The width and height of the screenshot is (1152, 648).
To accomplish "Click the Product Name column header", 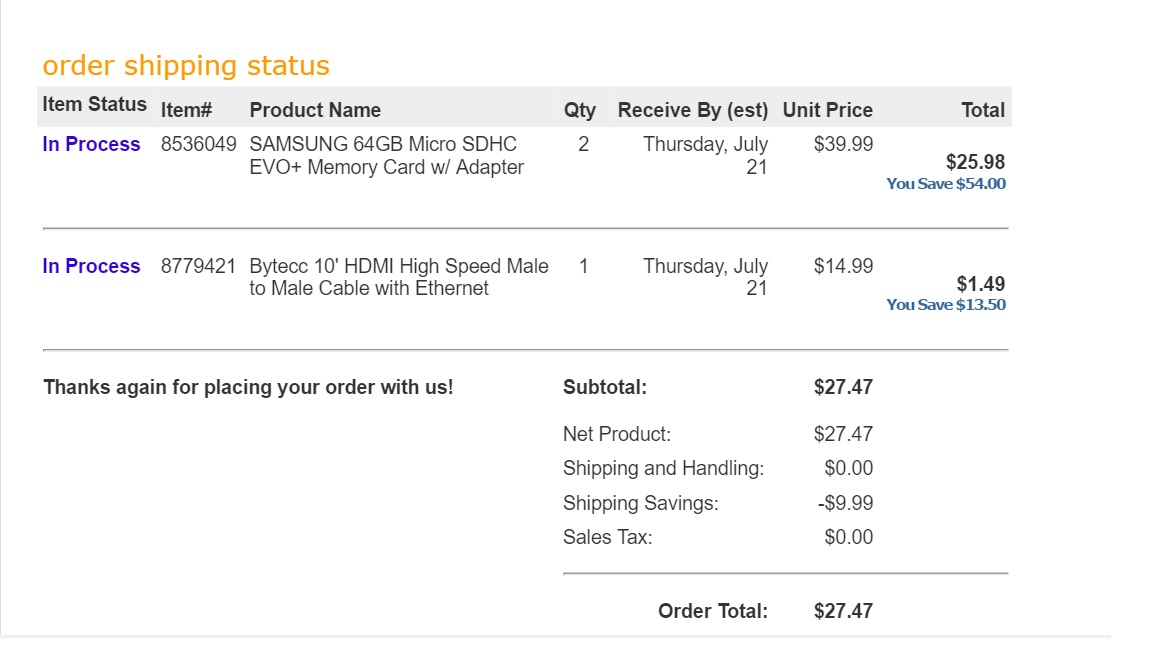I will (315, 110).
